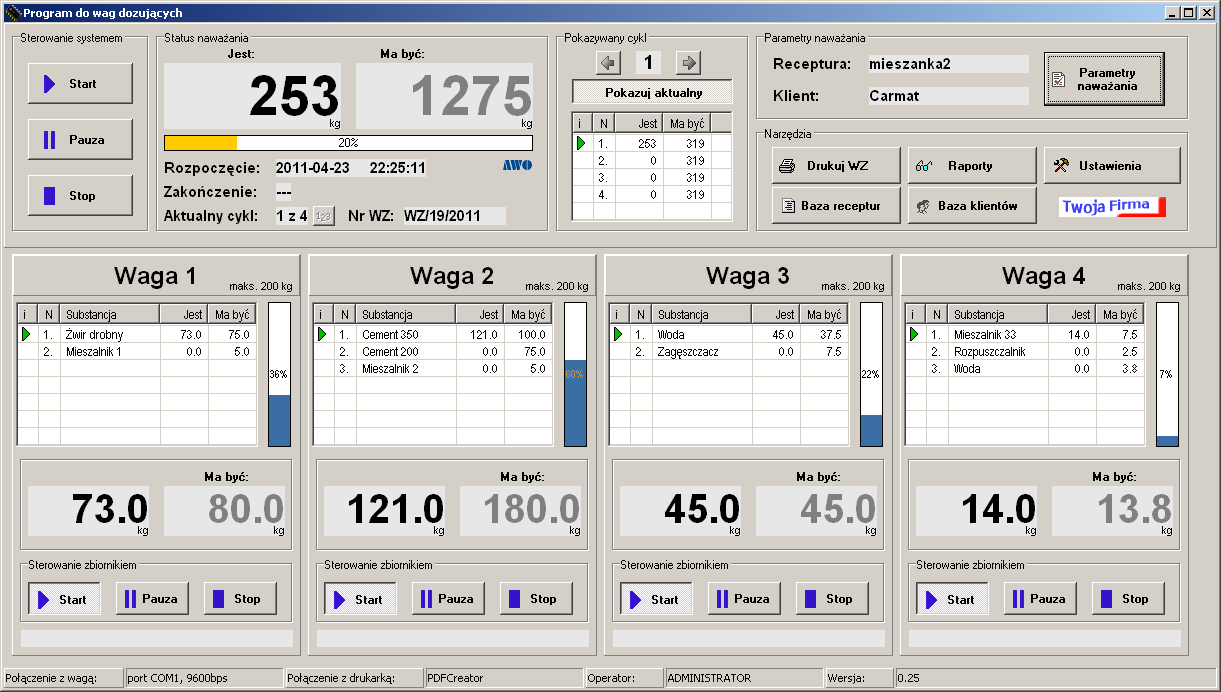Viewport: 1221px width, 692px height.
Task: Select Zagęszczacz row in Waga 3
Action: point(730,352)
